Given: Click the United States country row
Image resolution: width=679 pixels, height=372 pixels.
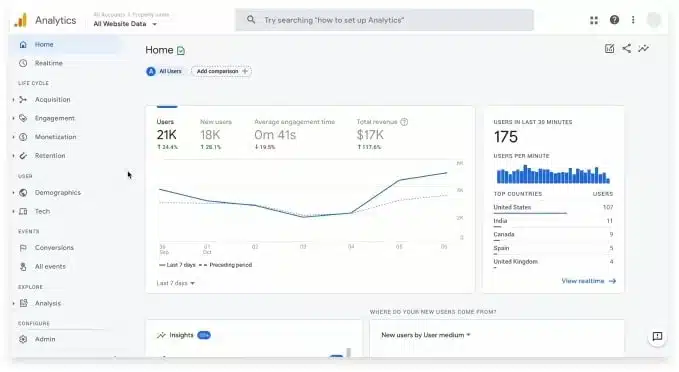Looking at the screenshot, I should (553, 209).
